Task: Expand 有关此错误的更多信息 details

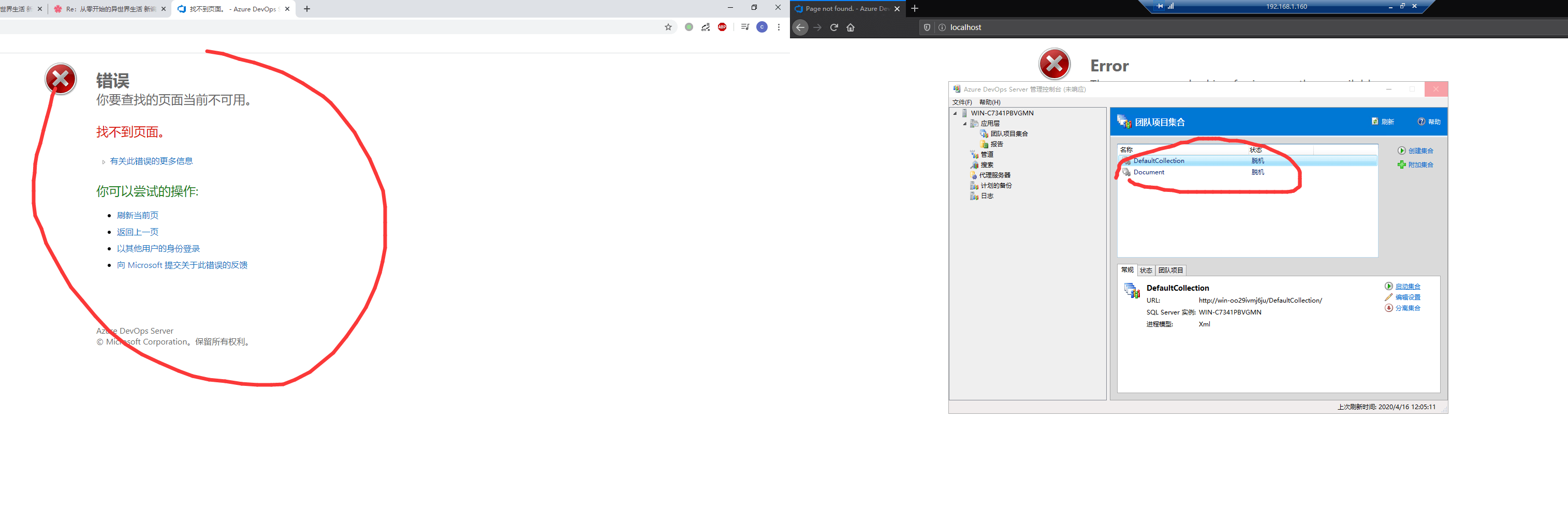Action: (151, 161)
